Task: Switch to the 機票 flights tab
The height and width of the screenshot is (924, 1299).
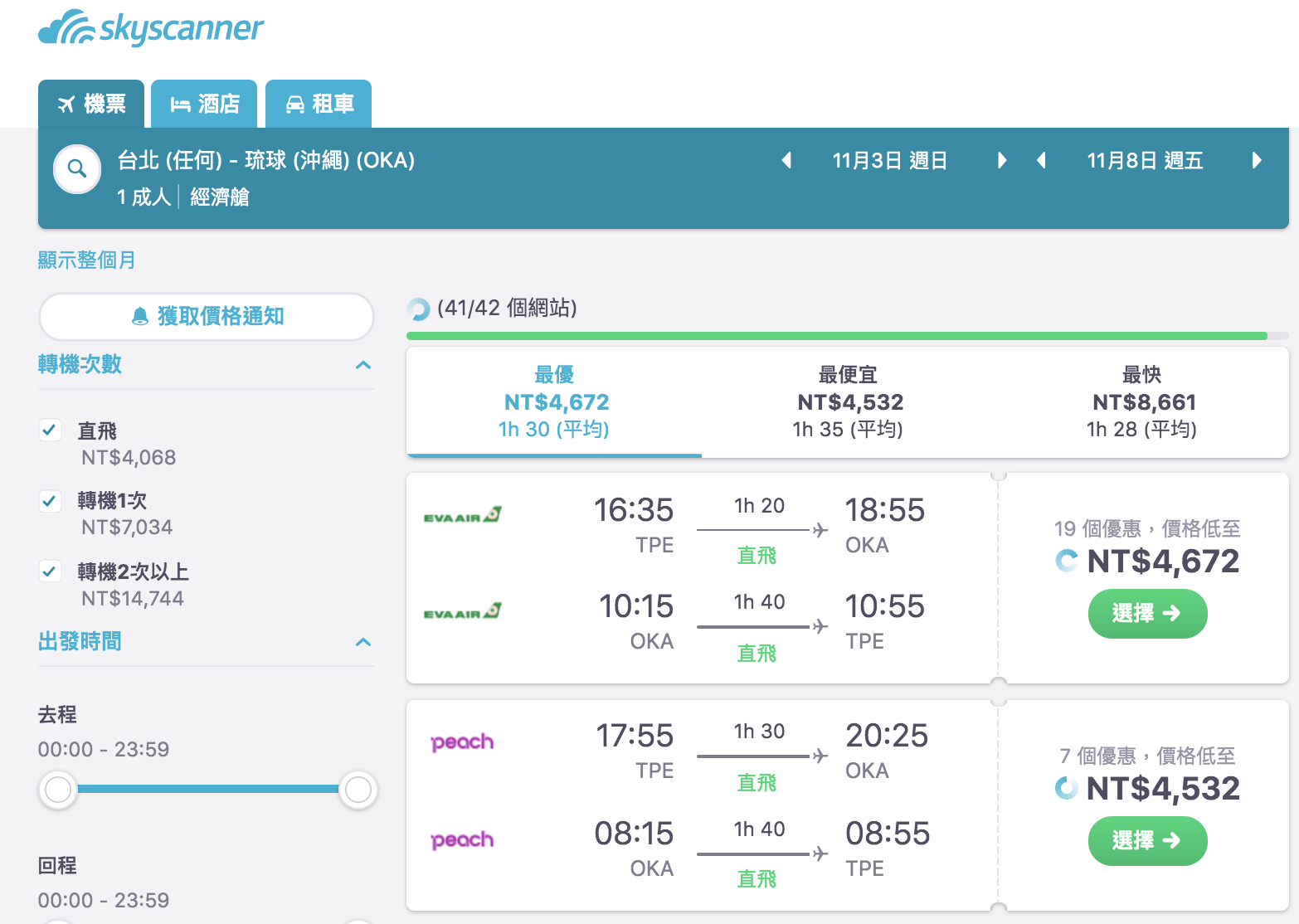Action: tap(91, 104)
